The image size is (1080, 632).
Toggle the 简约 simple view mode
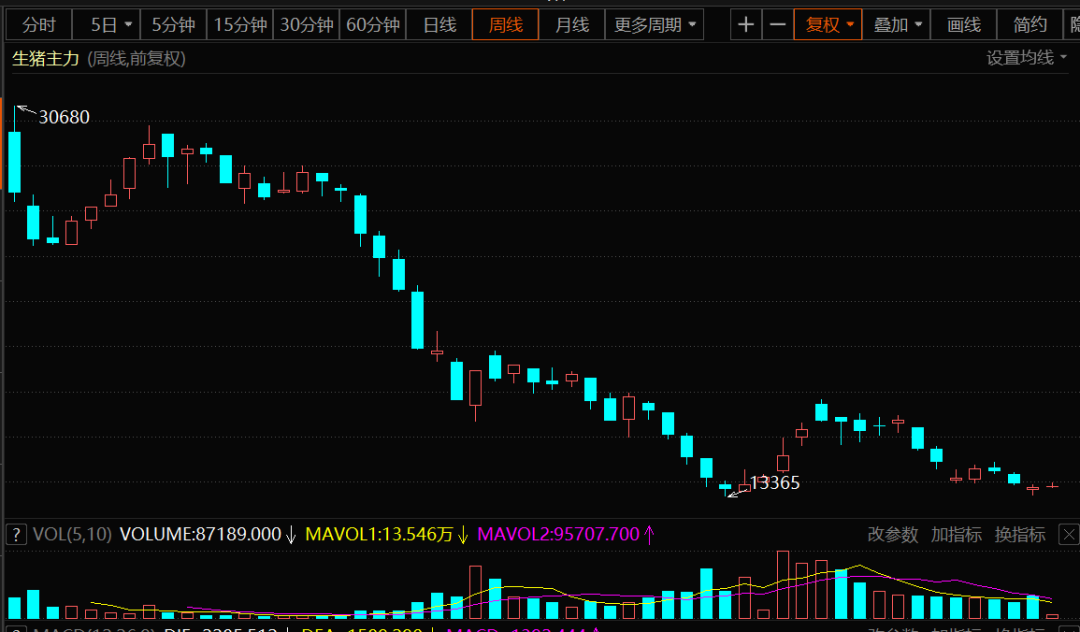pyautogui.click(x=1030, y=25)
